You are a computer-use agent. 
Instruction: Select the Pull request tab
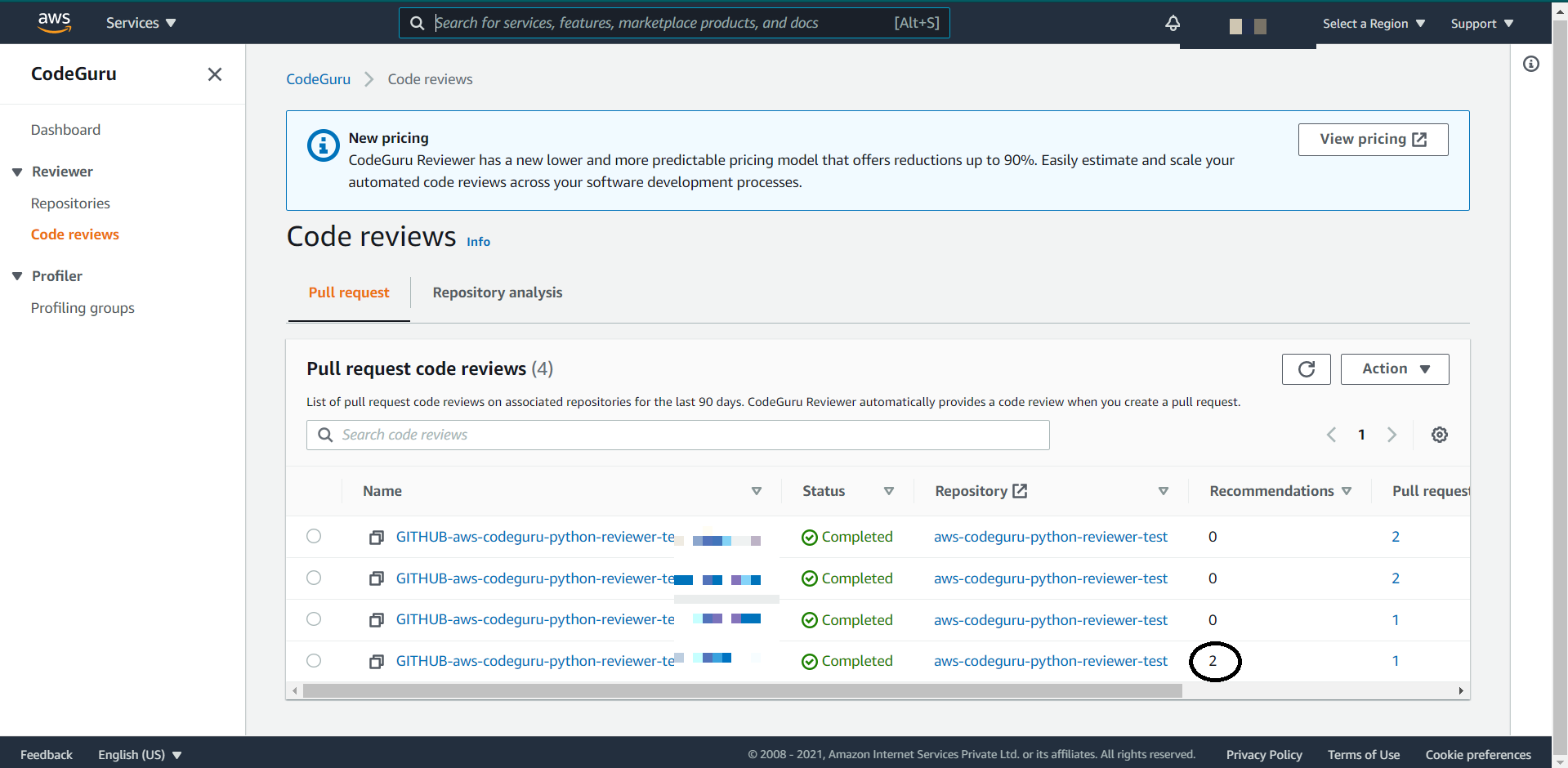pos(349,292)
